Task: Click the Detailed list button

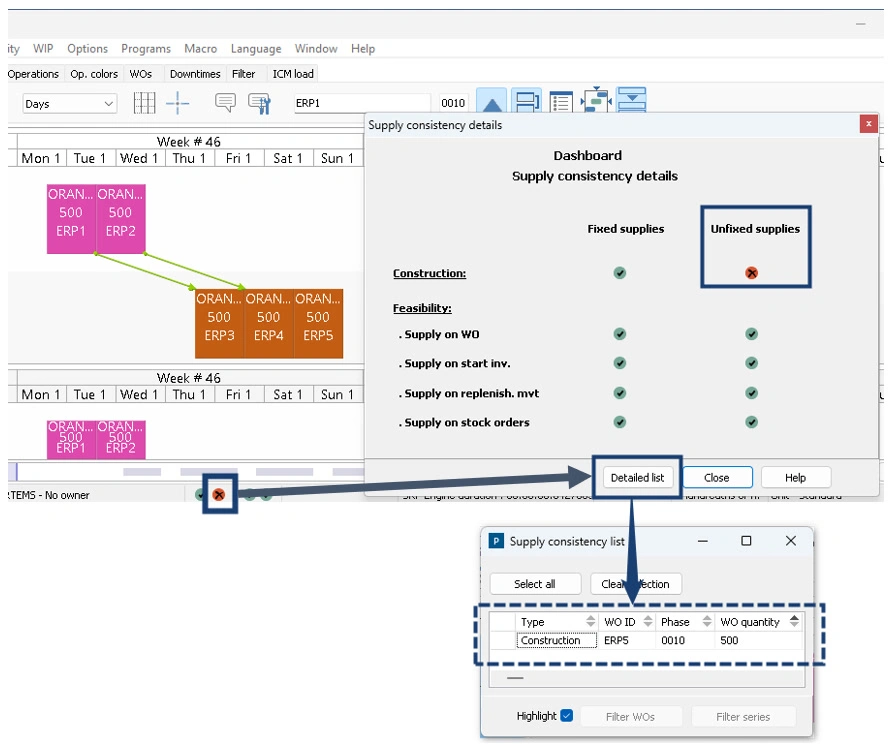Action: coord(637,477)
